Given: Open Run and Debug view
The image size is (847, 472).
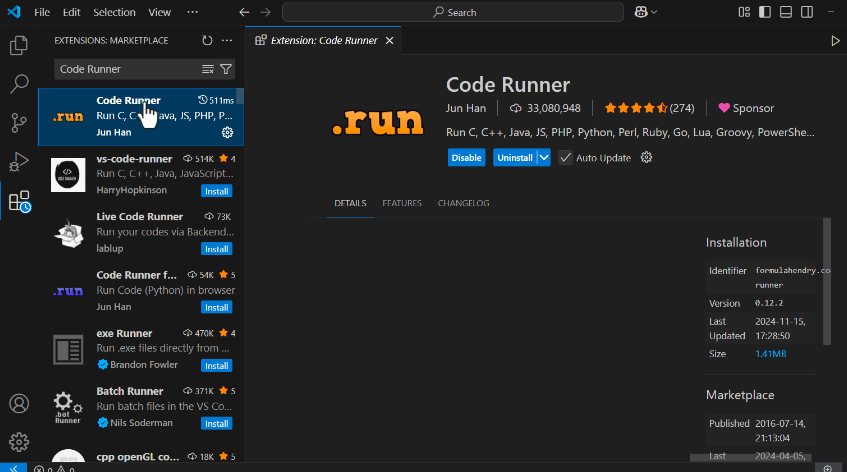Looking at the screenshot, I should [x=19, y=161].
